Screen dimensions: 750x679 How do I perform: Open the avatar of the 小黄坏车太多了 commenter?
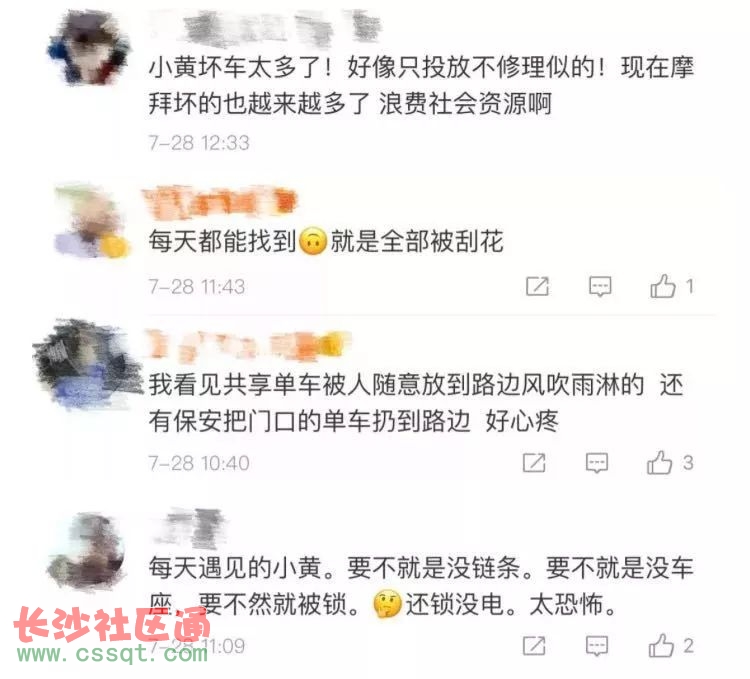tap(89, 48)
